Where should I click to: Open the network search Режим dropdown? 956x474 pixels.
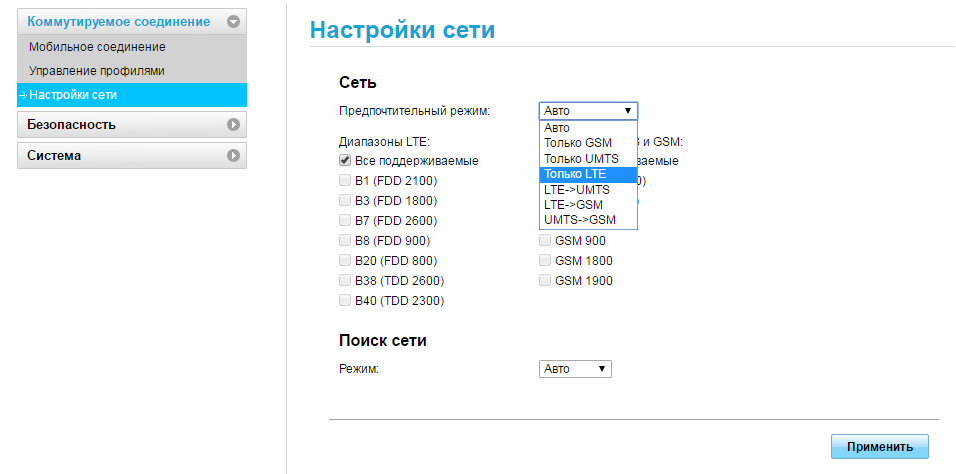pos(575,369)
